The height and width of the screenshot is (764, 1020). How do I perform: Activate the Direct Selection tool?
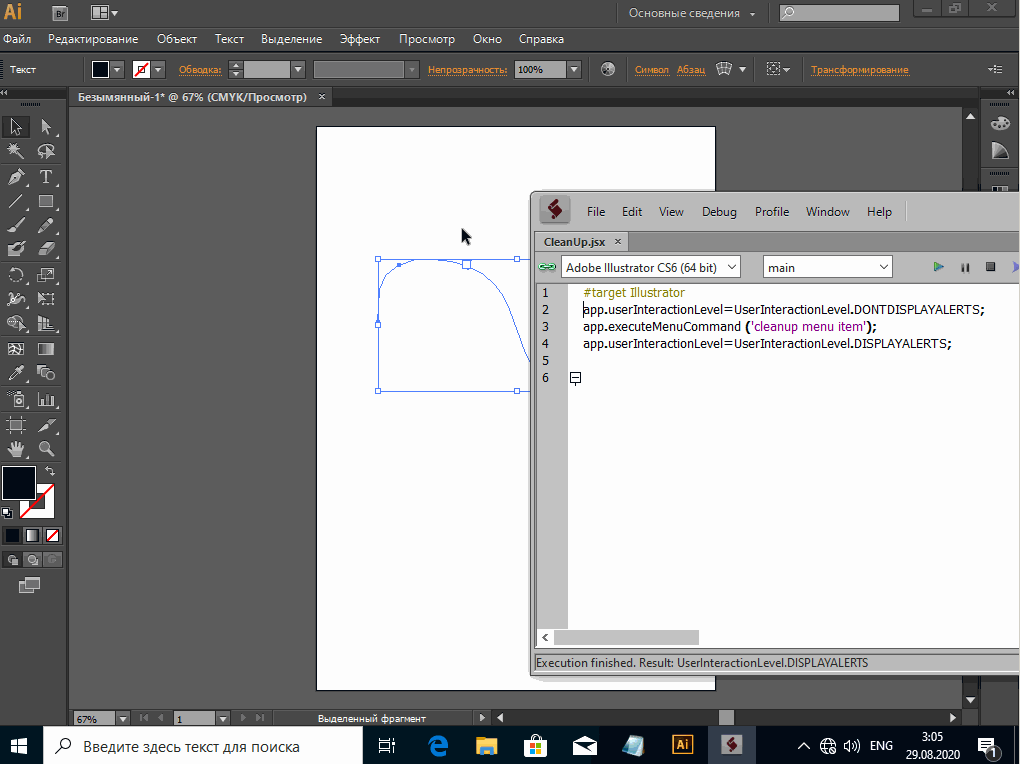tap(46, 127)
